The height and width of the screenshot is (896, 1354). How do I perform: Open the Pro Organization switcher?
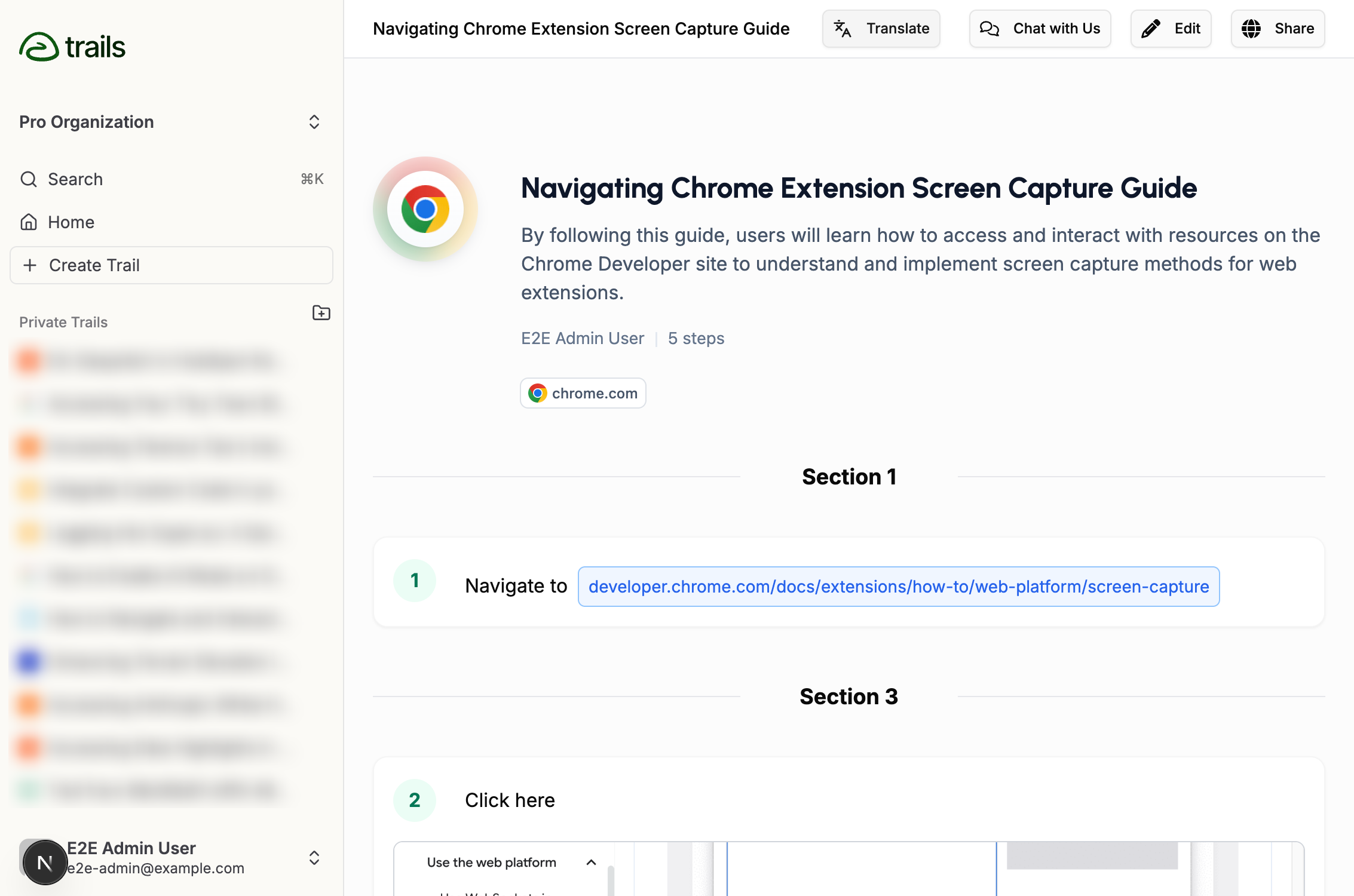pos(171,122)
